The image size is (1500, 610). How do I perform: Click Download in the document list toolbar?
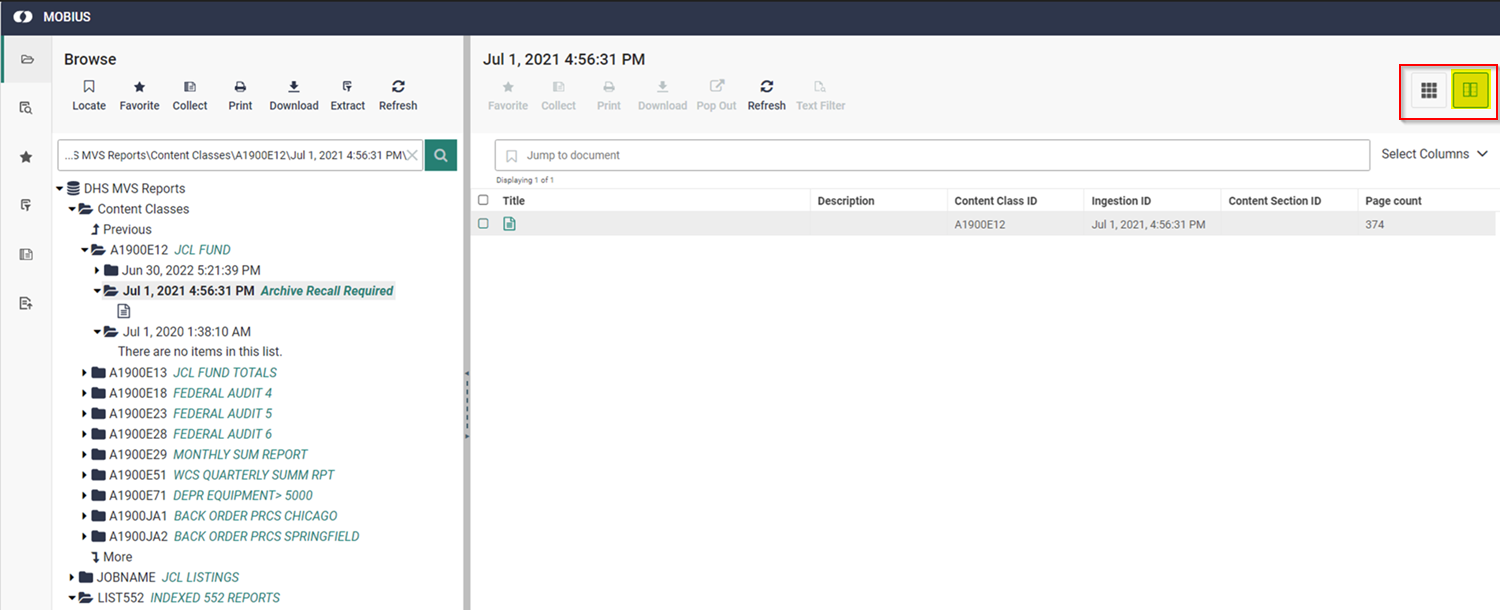click(663, 96)
